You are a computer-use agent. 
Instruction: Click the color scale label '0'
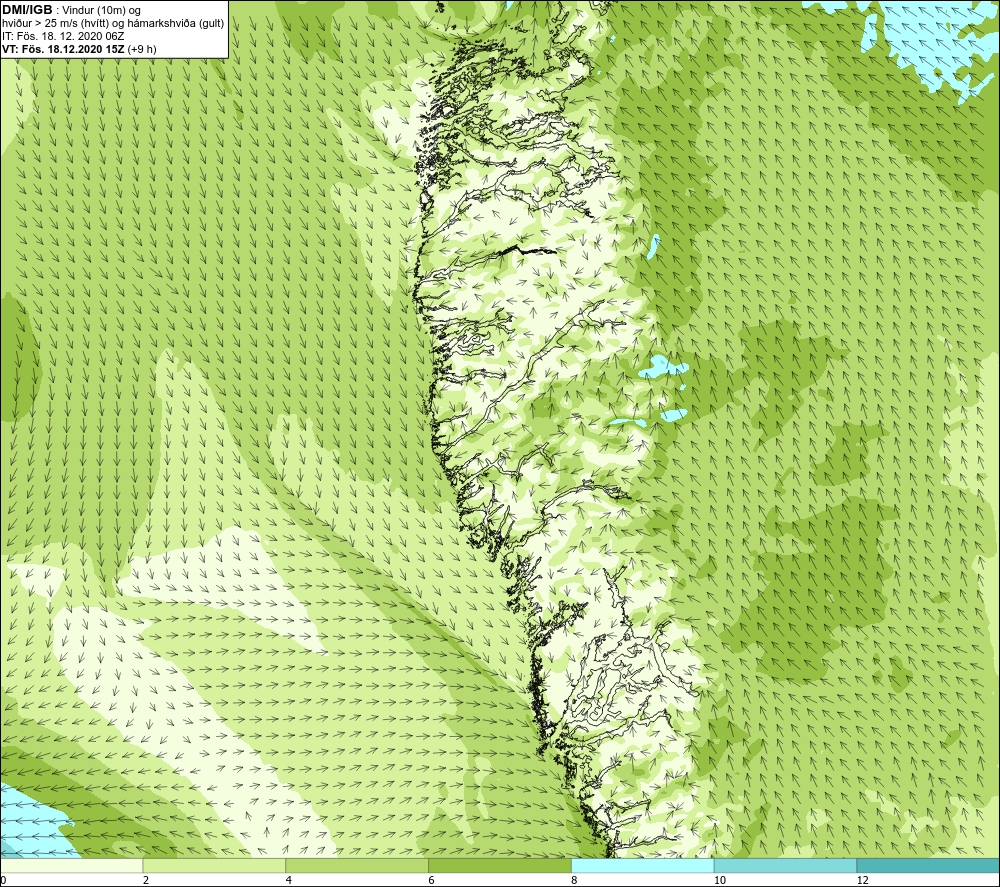click(x=3, y=881)
